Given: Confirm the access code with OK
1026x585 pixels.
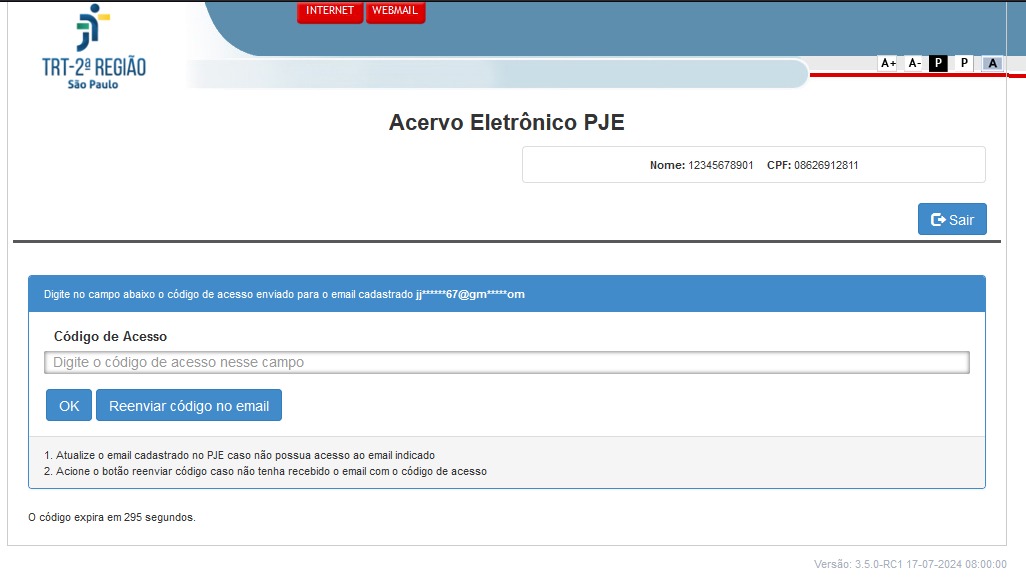Looking at the screenshot, I should [69, 406].
